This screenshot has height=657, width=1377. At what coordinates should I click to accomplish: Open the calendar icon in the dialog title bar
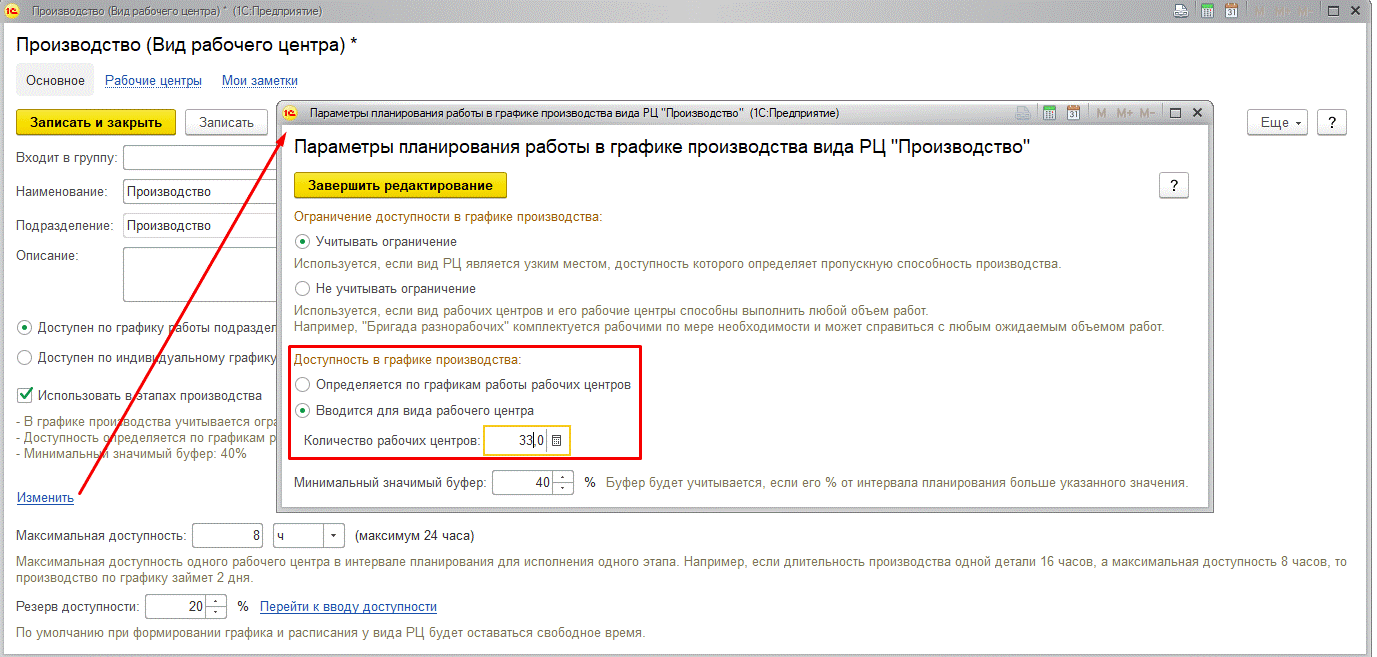(1073, 112)
